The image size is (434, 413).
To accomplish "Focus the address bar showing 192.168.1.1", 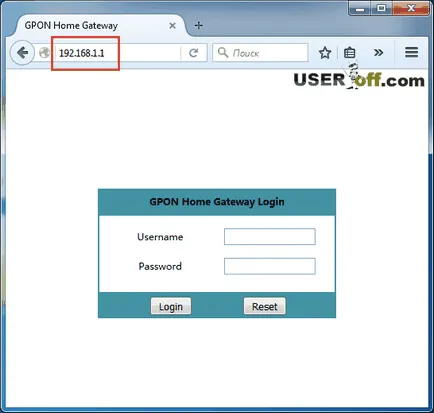I will point(118,53).
